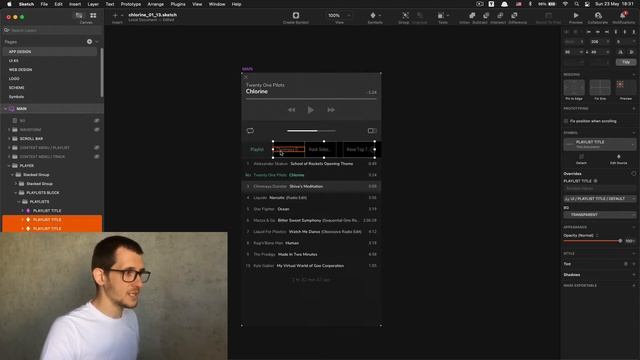
Task: Toggle the Overrides circle button
Action: coord(633,174)
